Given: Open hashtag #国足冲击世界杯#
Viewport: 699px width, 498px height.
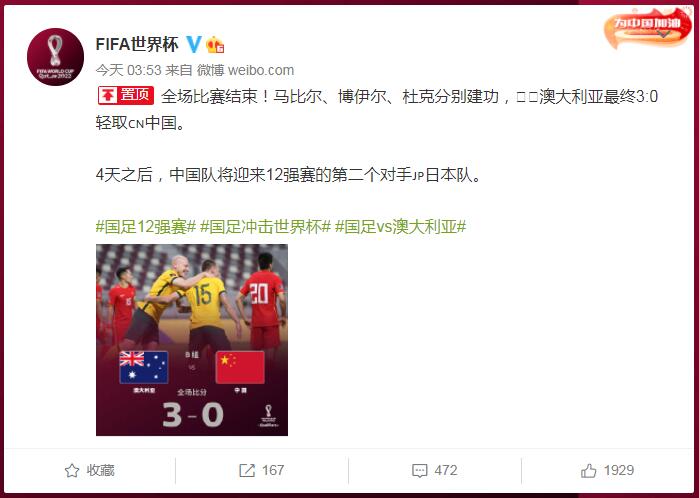Looking at the screenshot, I should [x=266, y=227].
